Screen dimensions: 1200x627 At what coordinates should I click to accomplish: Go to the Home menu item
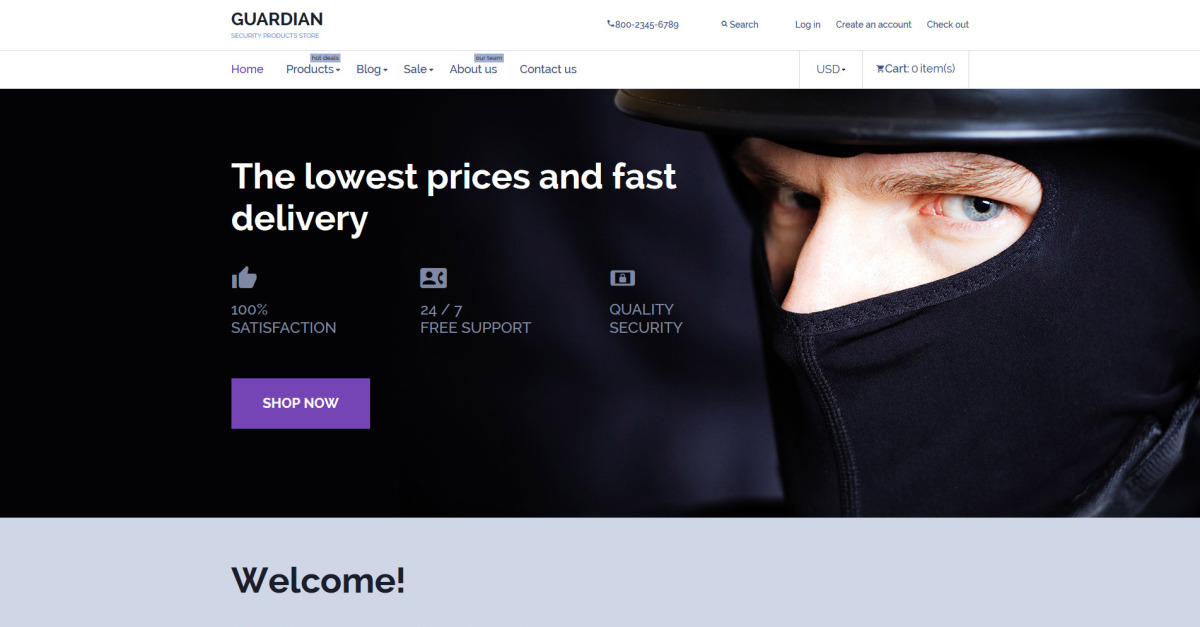(x=247, y=69)
